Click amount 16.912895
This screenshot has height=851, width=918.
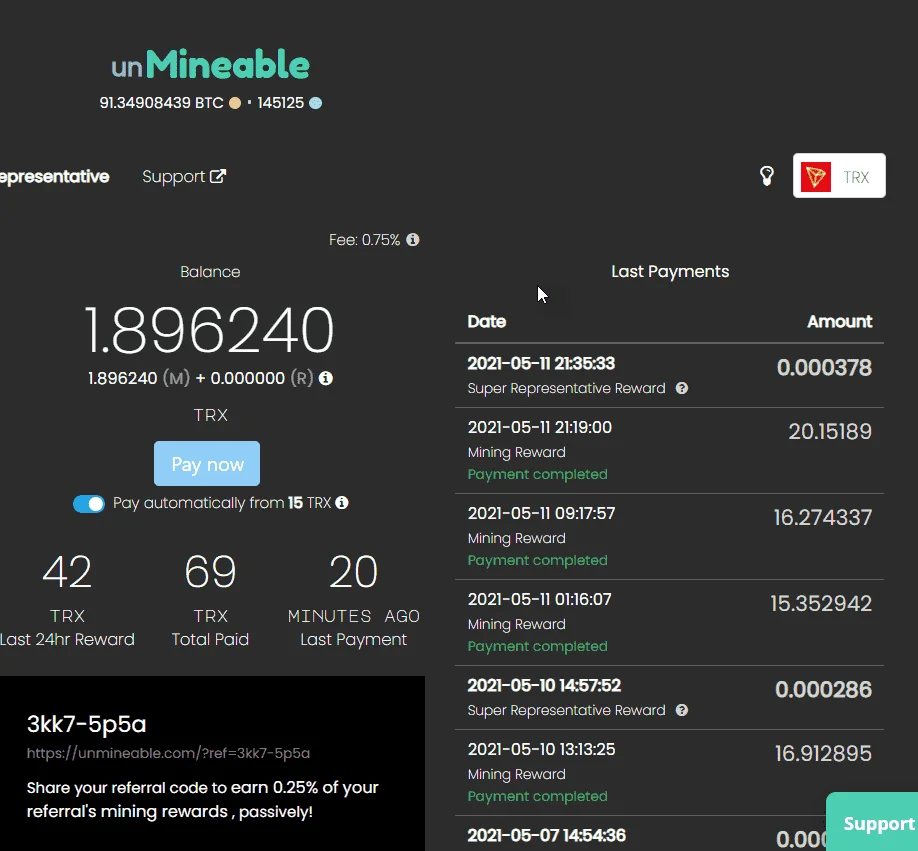(x=823, y=753)
